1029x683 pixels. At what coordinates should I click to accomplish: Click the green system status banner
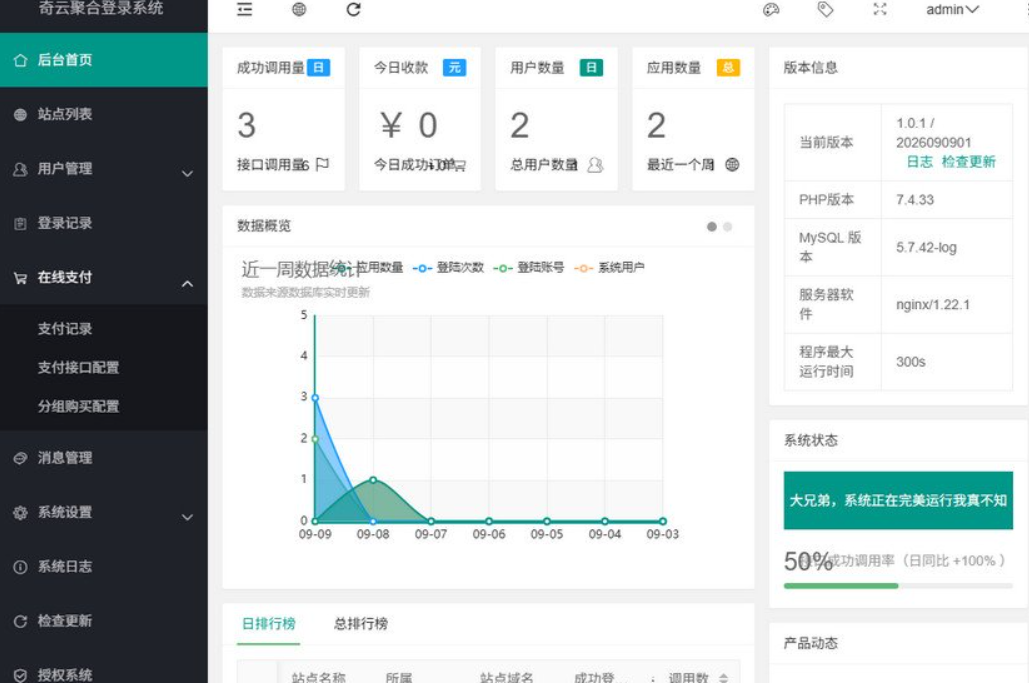[898, 500]
